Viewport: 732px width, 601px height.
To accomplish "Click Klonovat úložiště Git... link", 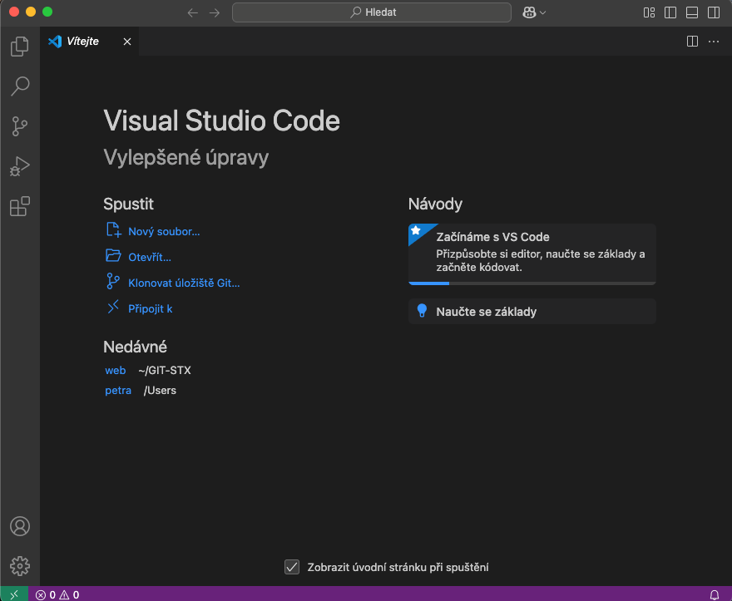I will coord(183,283).
